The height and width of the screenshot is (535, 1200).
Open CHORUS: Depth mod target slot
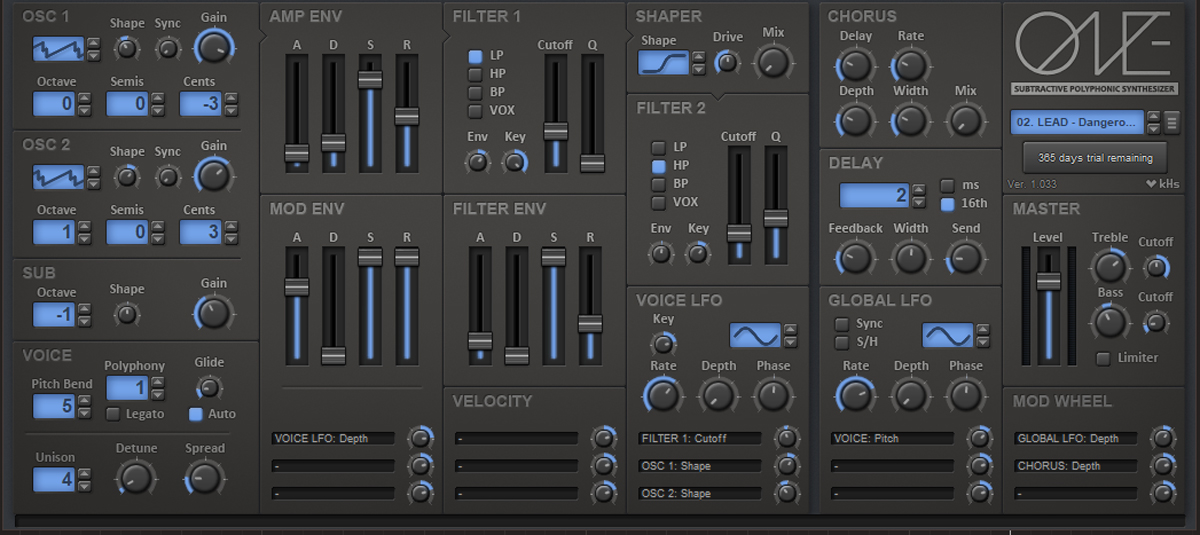coord(1076,466)
